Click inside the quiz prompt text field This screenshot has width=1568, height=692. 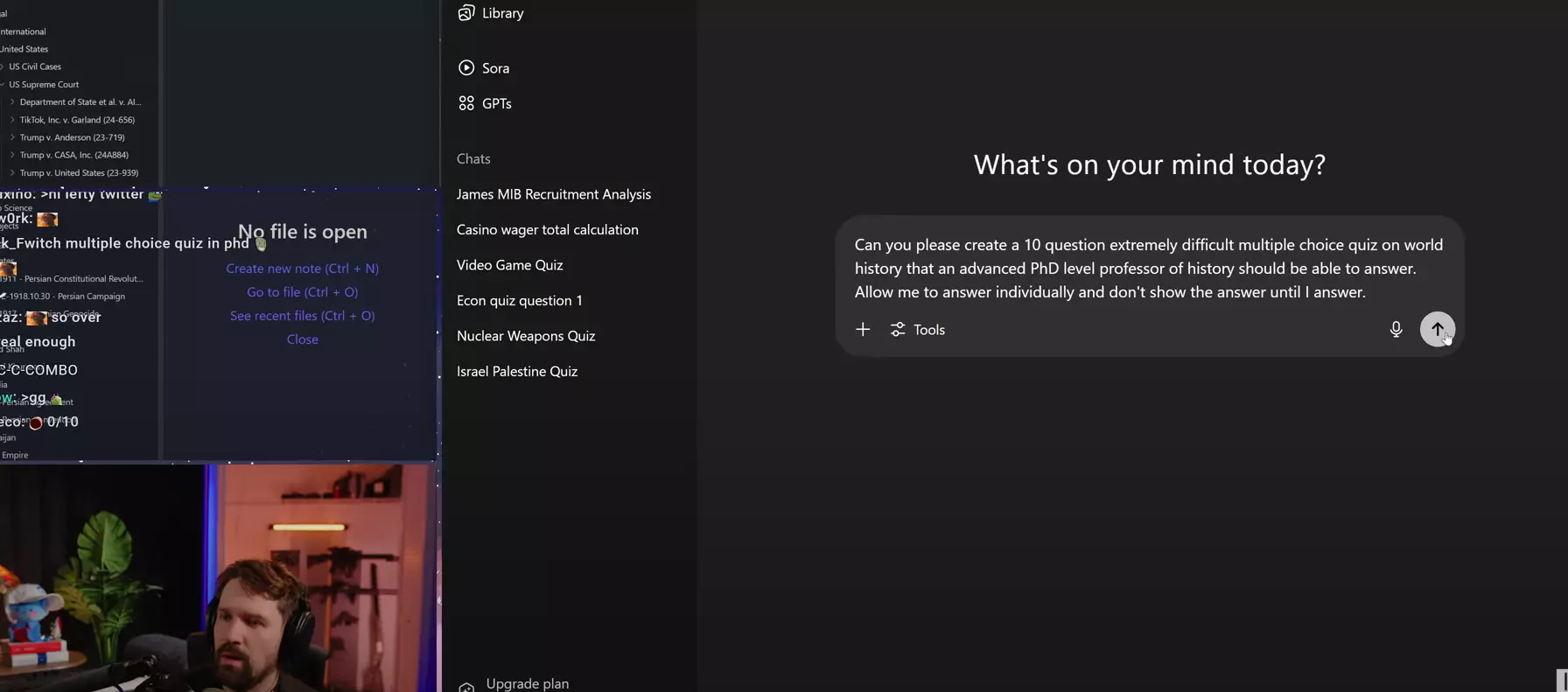coord(1149,269)
